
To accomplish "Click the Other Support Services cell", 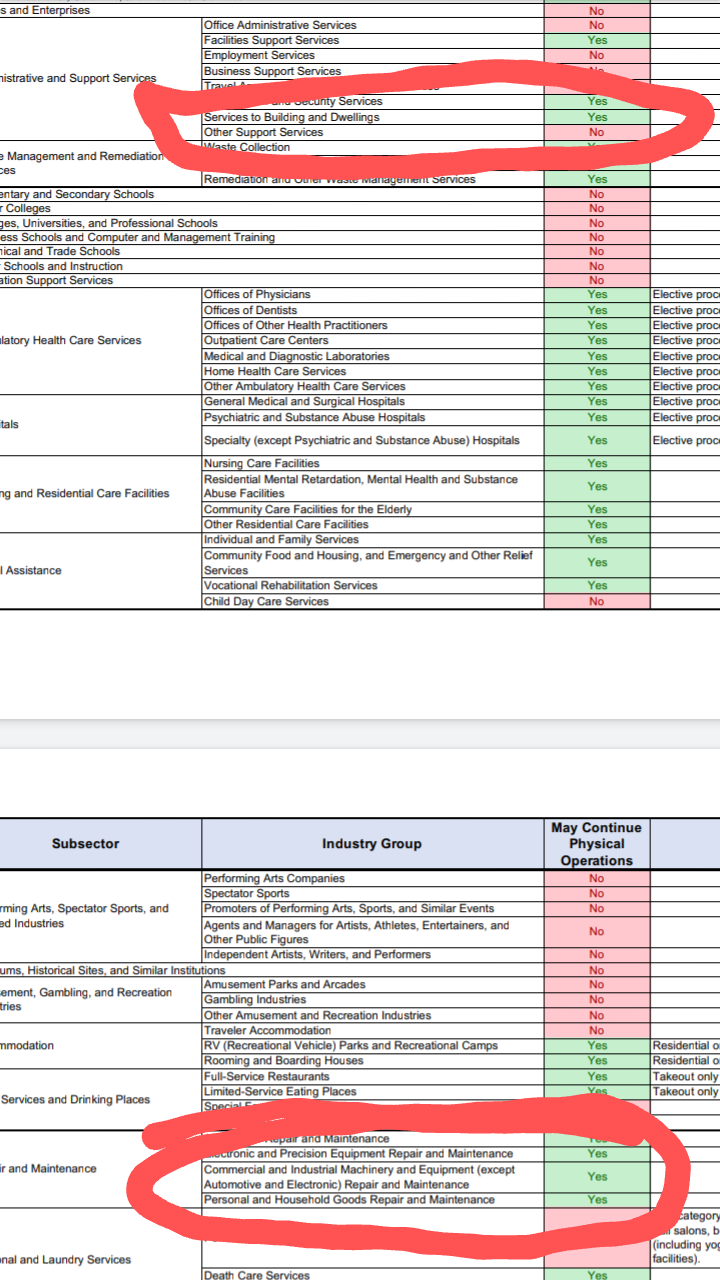I will point(373,132).
